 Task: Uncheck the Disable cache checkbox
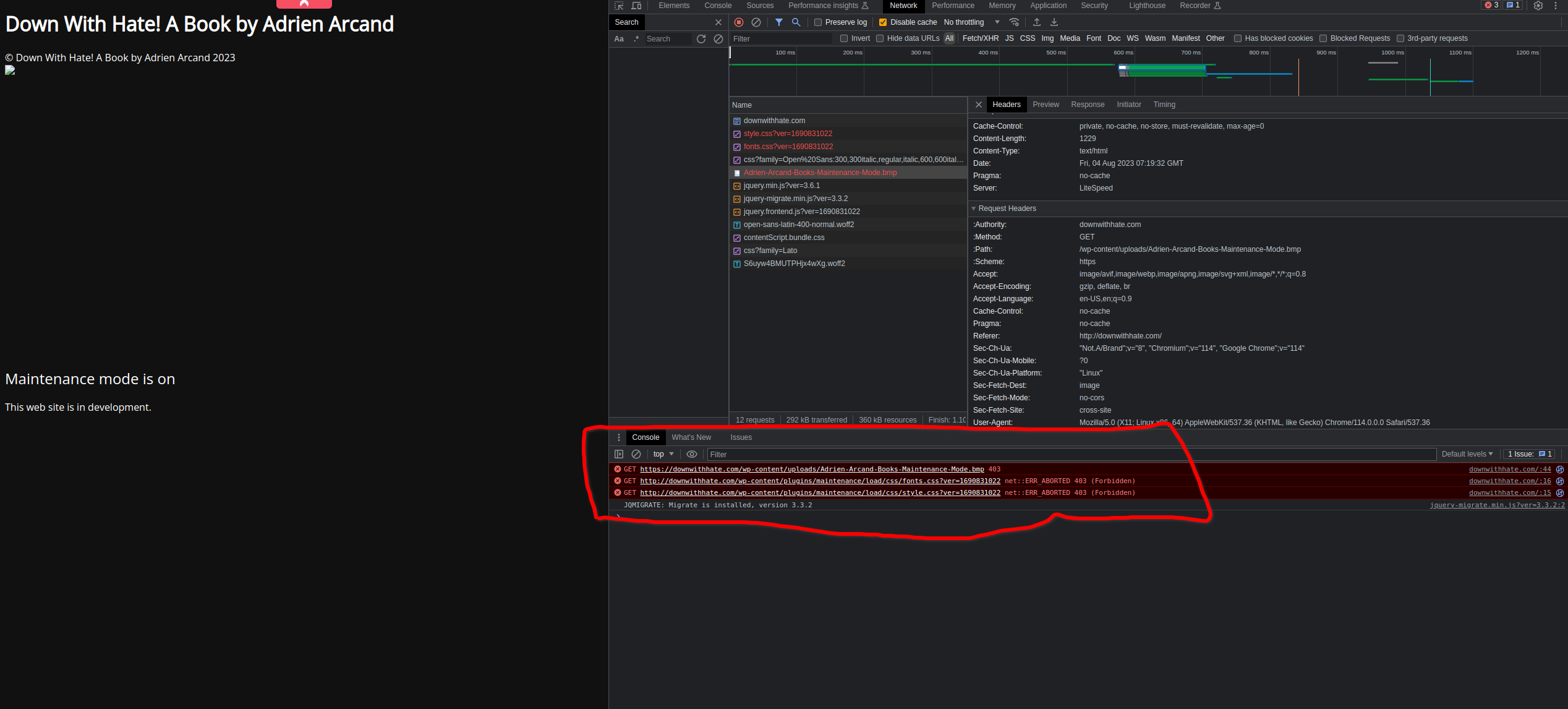click(x=883, y=22)
